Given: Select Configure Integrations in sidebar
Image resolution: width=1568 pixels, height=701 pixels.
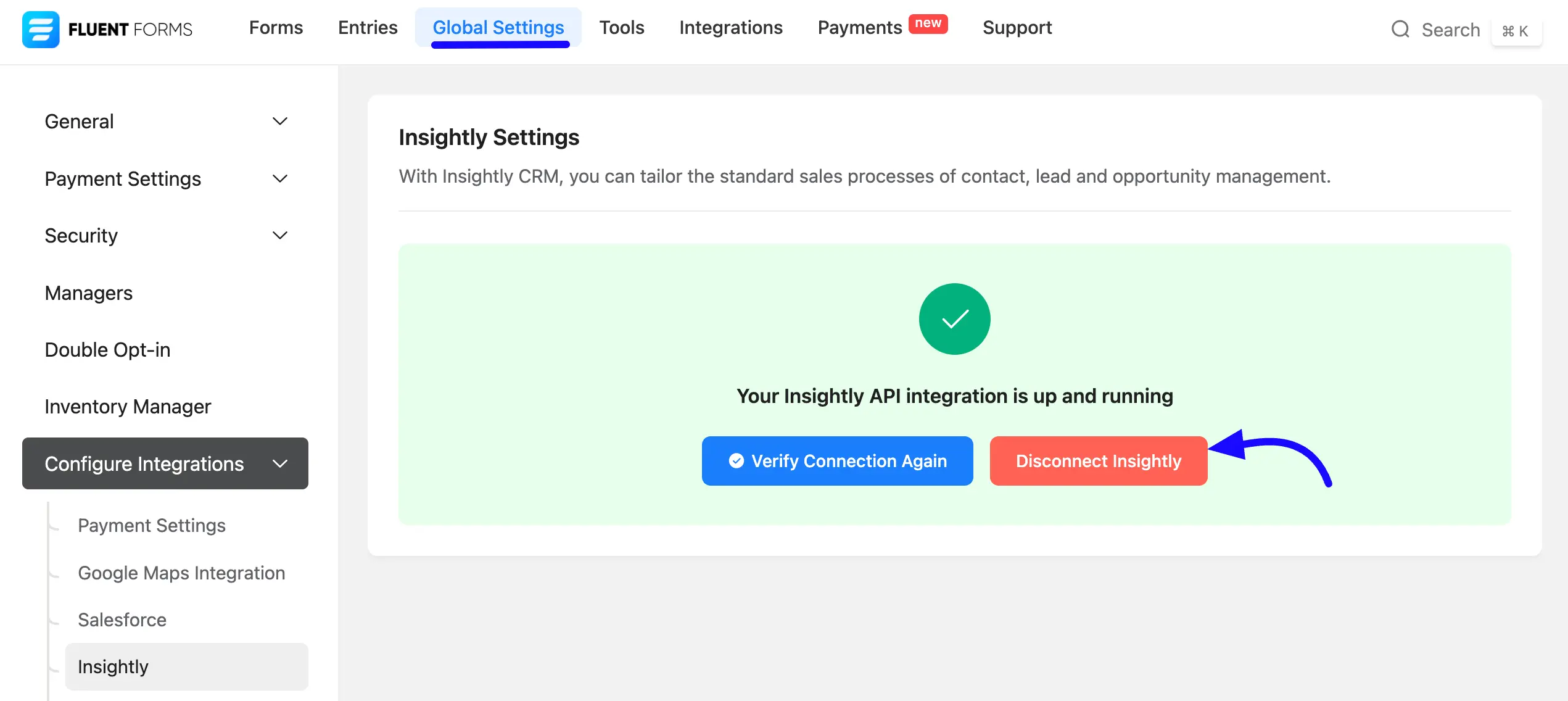Looking at the screenshot, I should [165, 463].
